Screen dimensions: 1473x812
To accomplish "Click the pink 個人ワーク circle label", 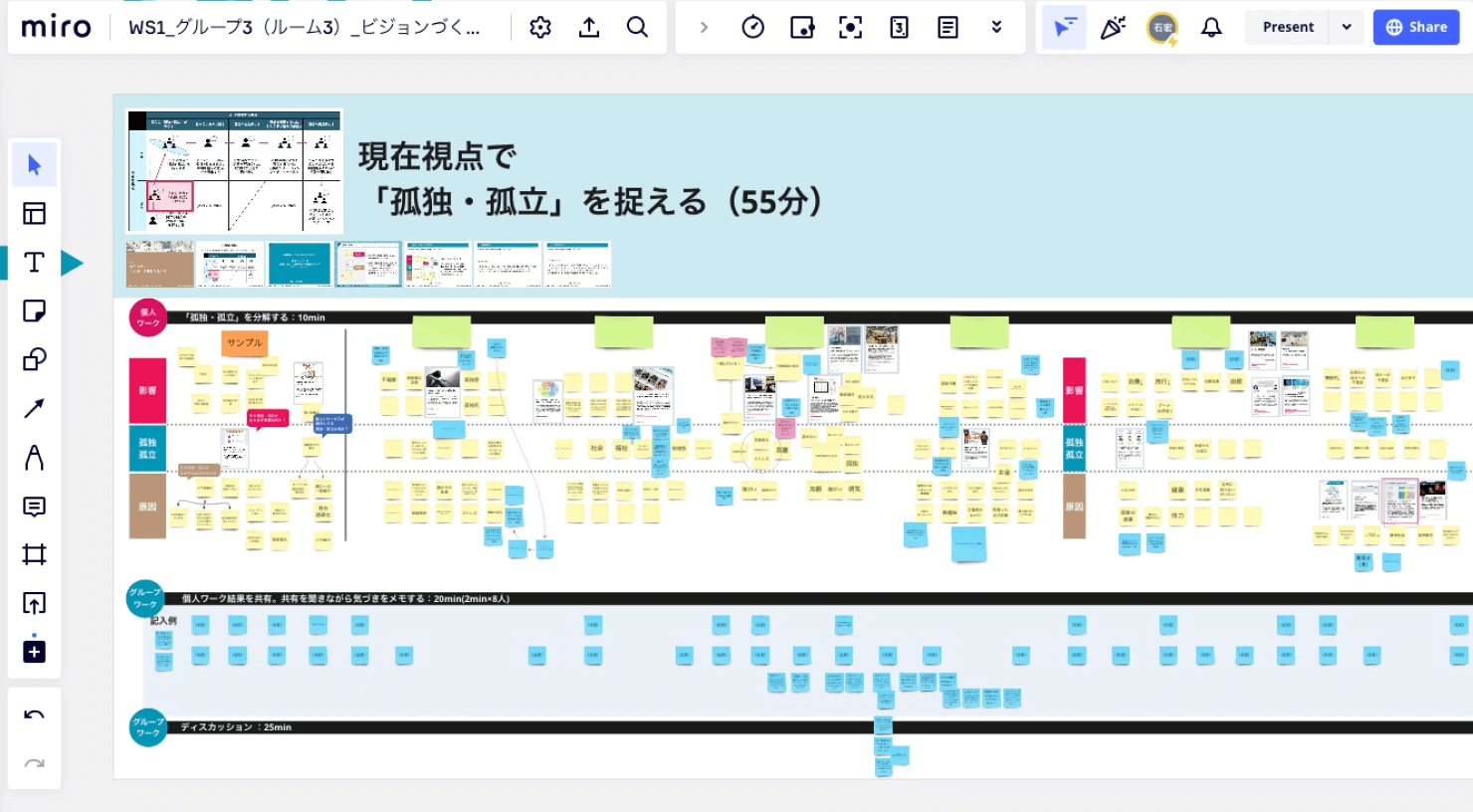I will click(x=148, y=317).
